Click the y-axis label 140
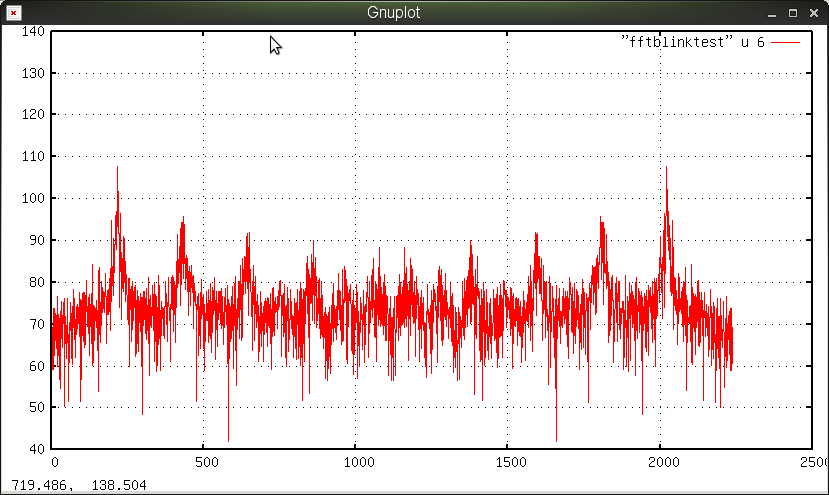Viewport: 829px width, 495px height. point(34,32)
